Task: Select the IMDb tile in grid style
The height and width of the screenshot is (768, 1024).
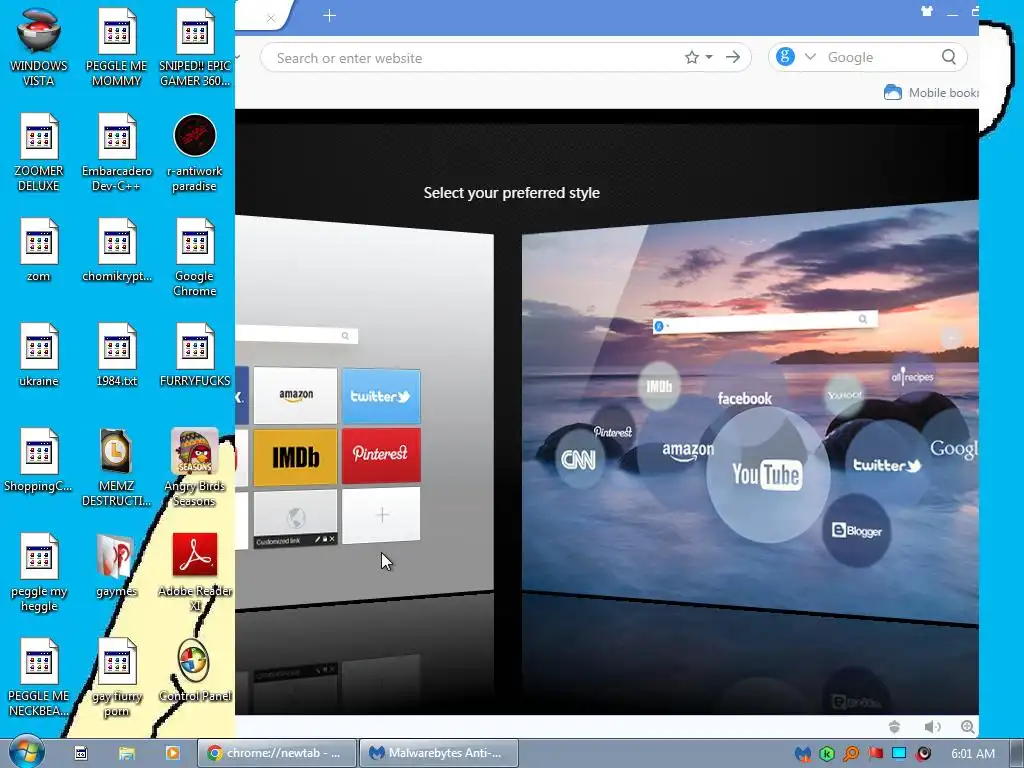Action: pyautogui.click(x=295, y=457)
